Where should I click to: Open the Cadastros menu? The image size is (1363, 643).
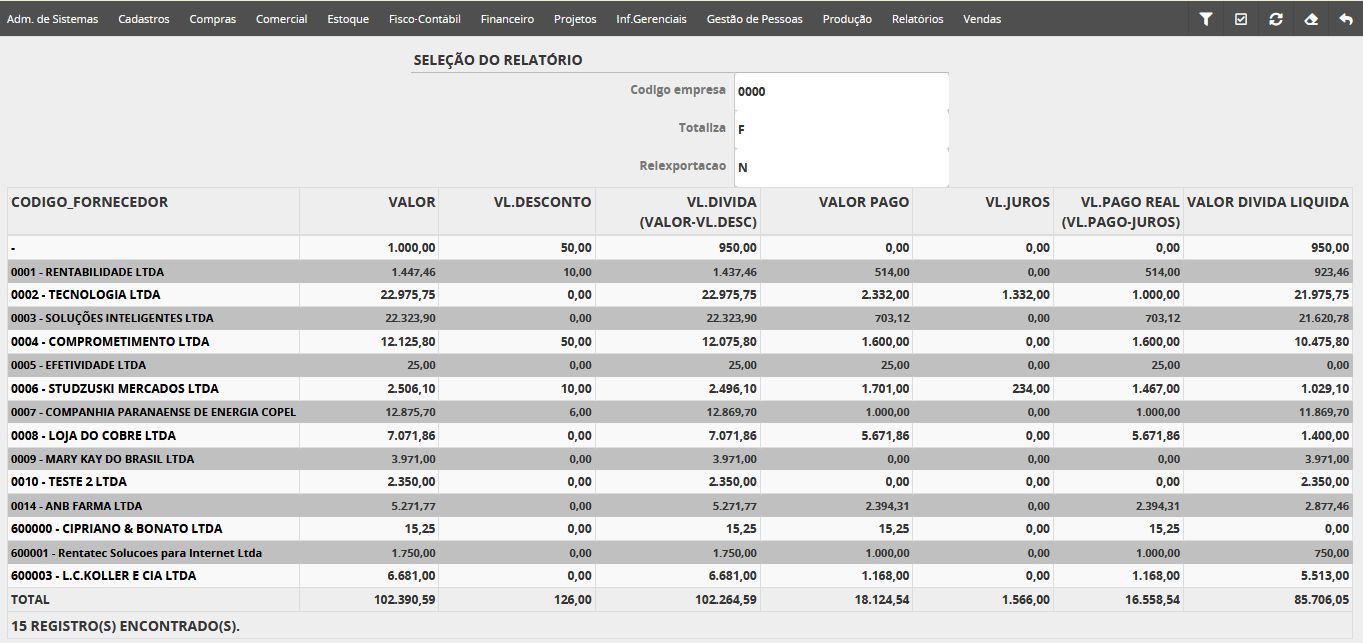pos(144,19)
